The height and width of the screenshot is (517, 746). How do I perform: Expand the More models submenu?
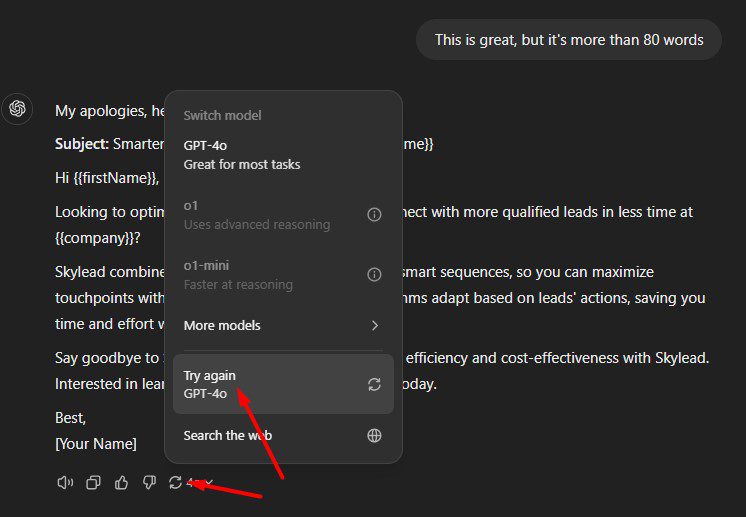(x=283, y=325)
